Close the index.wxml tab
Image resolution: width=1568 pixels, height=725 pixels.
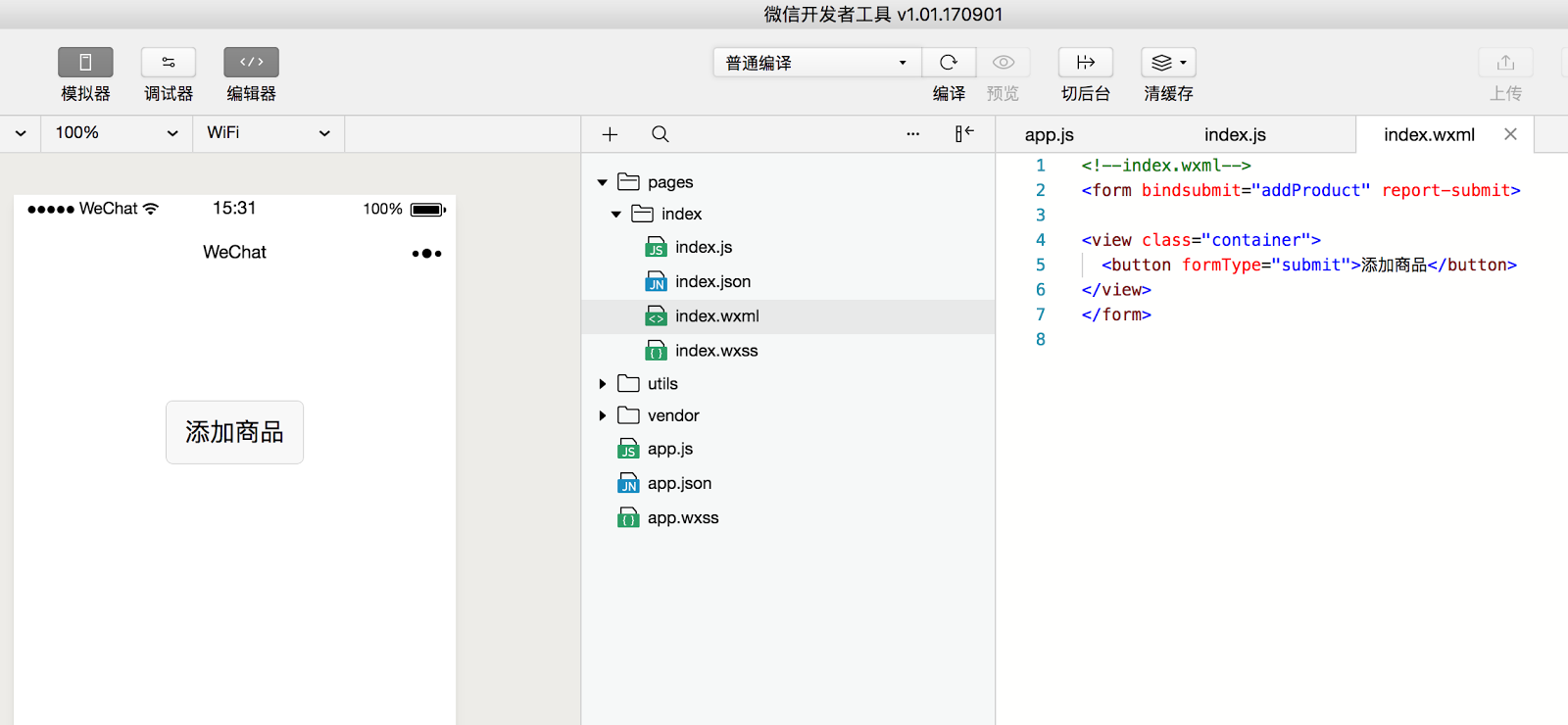tap(1510, 134)
